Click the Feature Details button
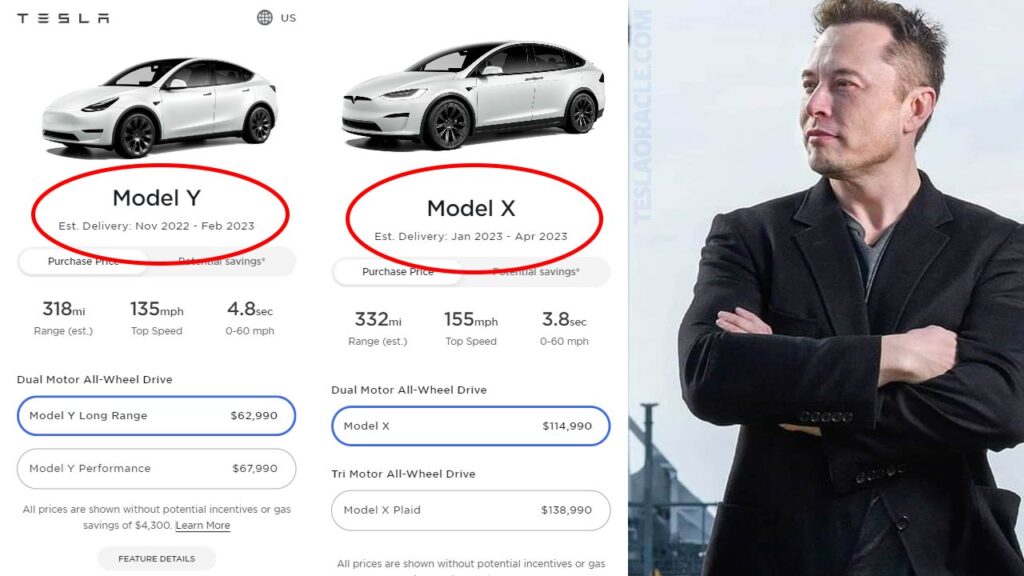 point(156,559)
